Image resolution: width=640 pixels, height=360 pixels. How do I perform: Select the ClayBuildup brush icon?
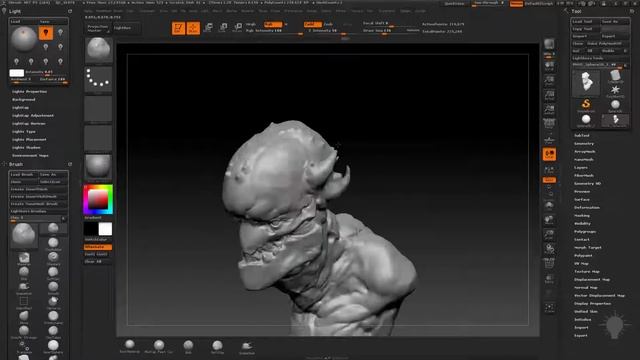coord(53,244)
